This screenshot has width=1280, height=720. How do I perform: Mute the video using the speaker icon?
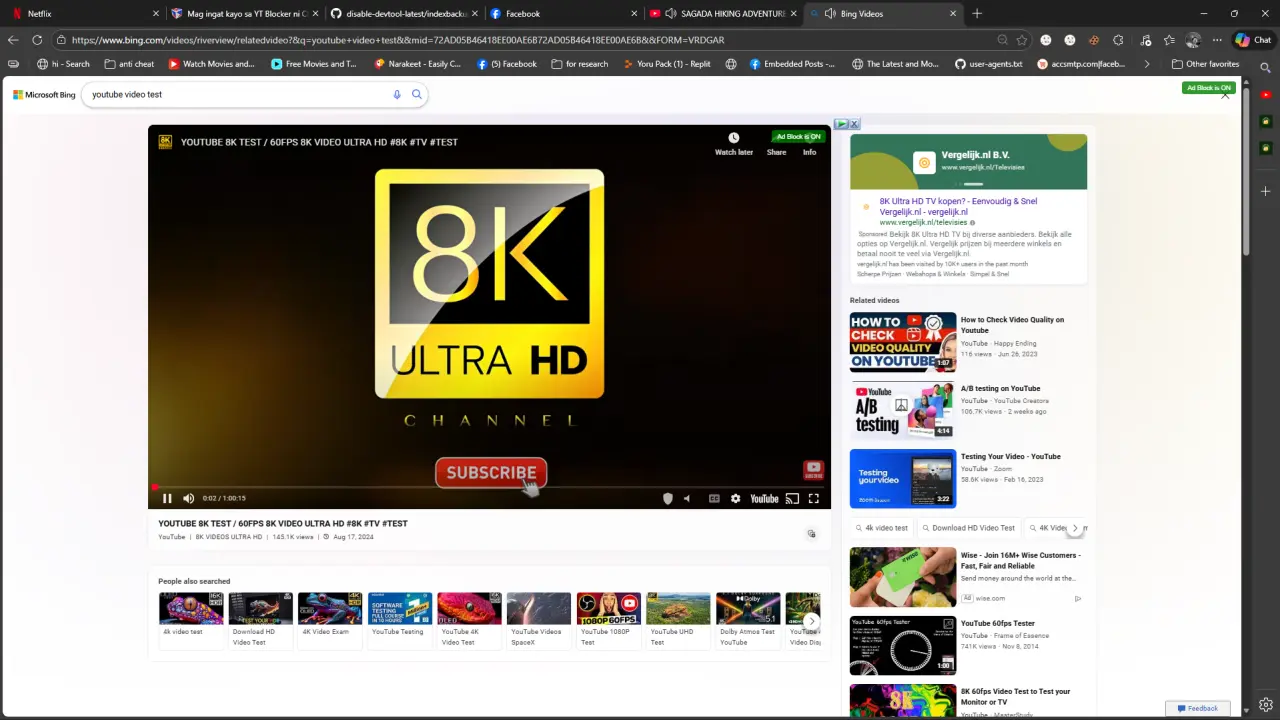[188, 498]
